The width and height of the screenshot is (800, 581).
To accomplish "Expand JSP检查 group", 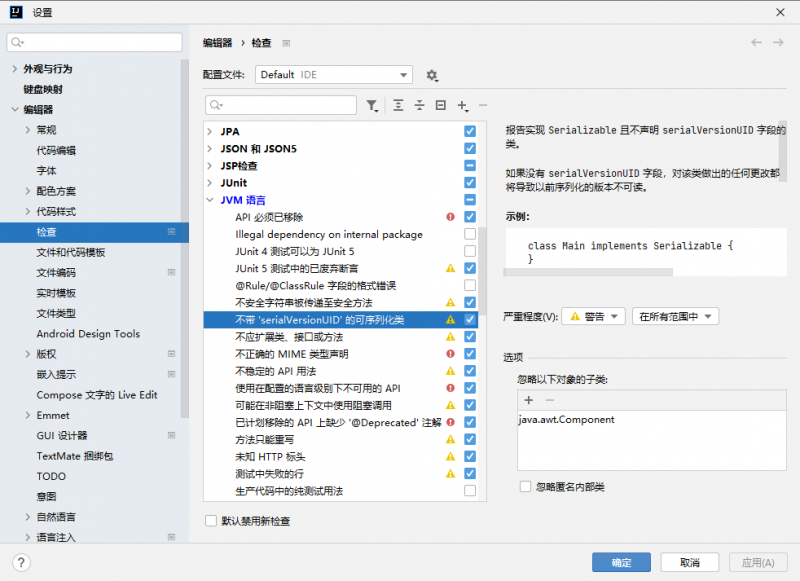I will pyautogui.click(x=210, y=166).
